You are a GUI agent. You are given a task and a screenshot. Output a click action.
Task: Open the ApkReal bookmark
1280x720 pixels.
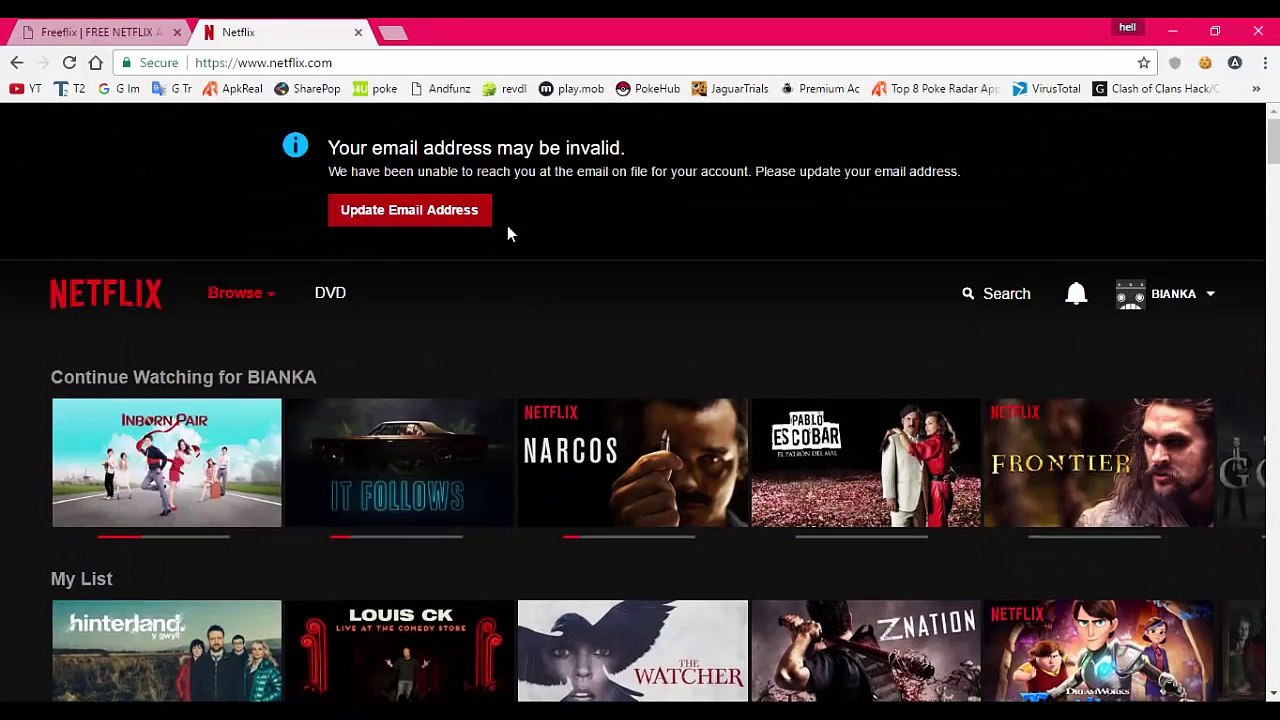click(232, 89)
